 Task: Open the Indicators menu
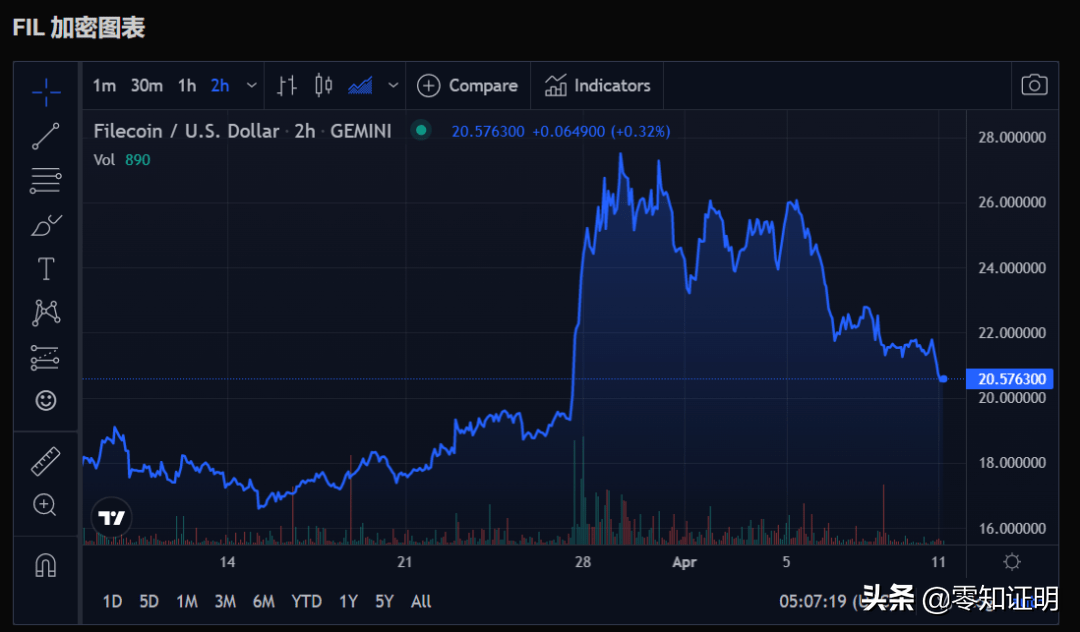(x=597, y=85)
